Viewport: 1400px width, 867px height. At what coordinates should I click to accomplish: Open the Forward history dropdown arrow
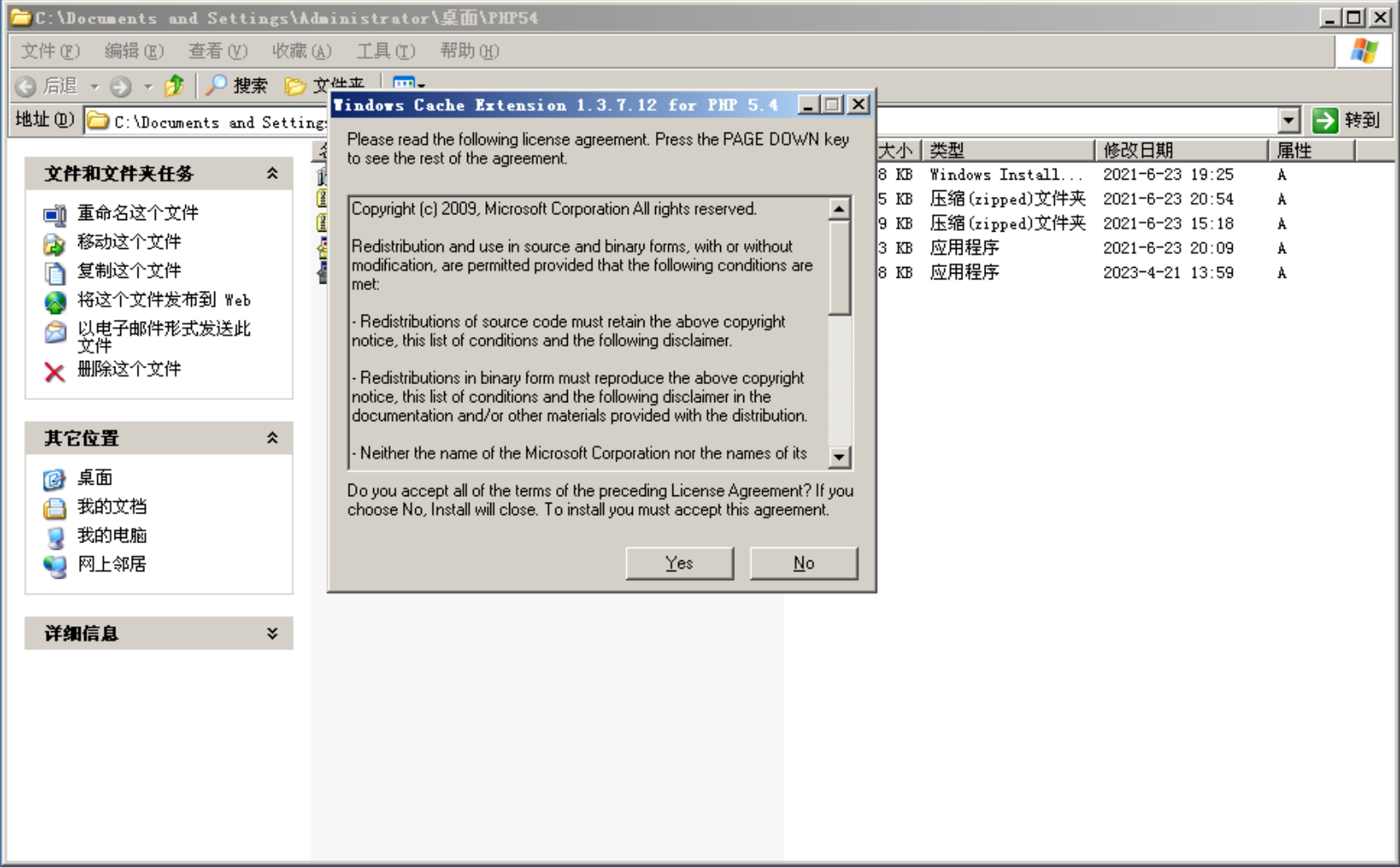tap(148, 86)
